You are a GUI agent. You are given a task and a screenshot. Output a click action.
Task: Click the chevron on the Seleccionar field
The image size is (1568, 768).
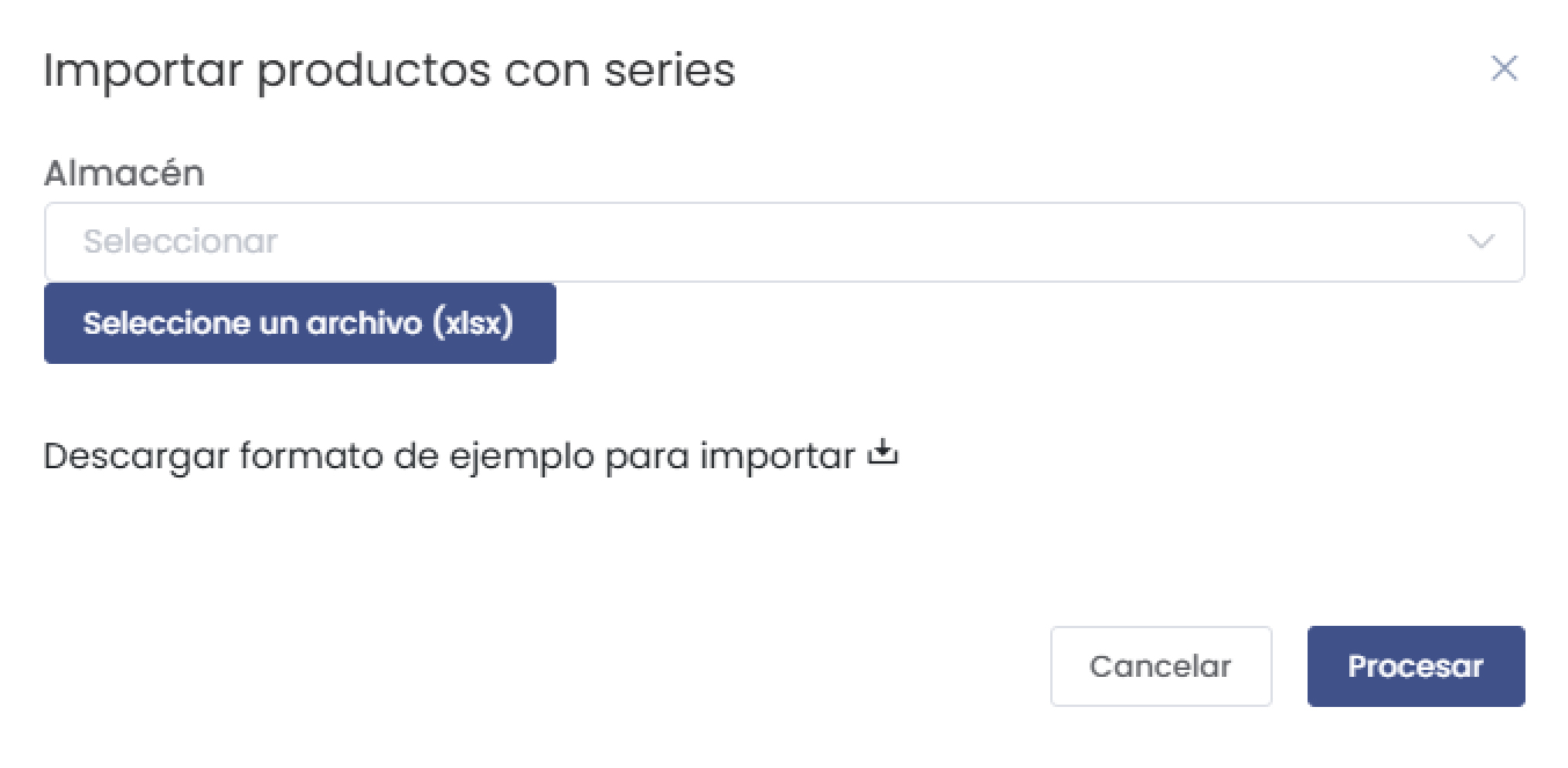pos(1481,241)
